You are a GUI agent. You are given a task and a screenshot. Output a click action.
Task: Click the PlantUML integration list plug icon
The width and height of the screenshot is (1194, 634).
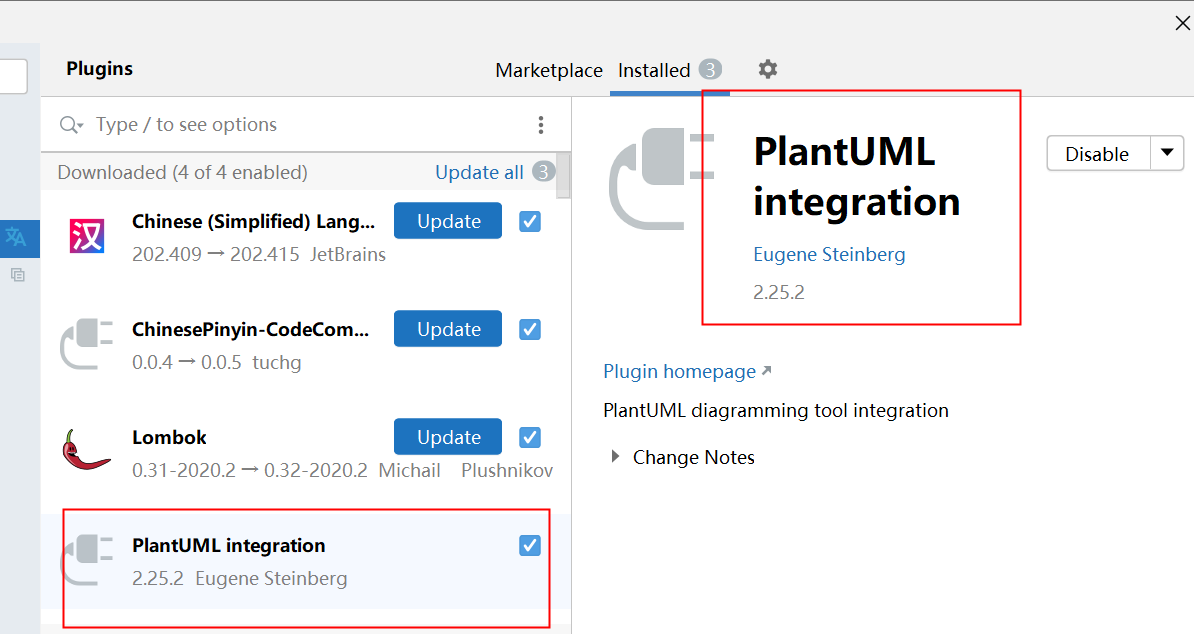[x=87, y=559]
